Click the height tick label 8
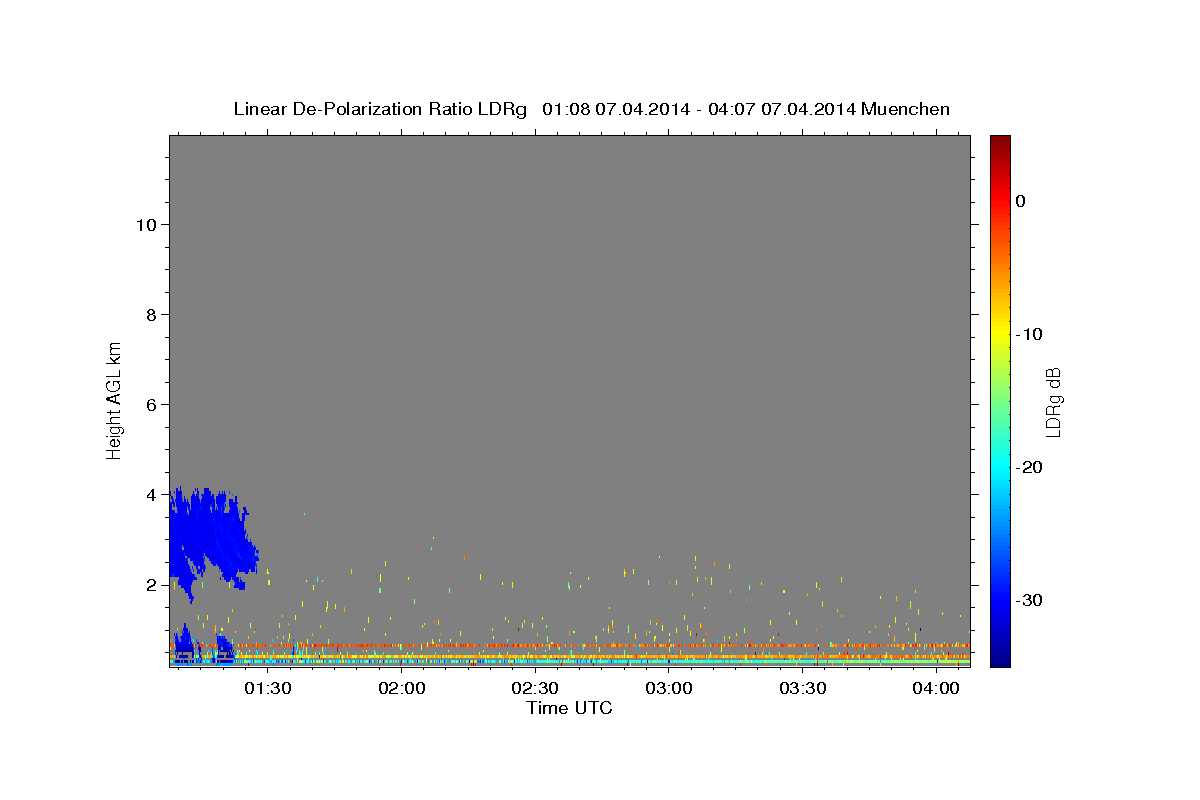This screenshot has width=1200, height=800. pos(152,315)
